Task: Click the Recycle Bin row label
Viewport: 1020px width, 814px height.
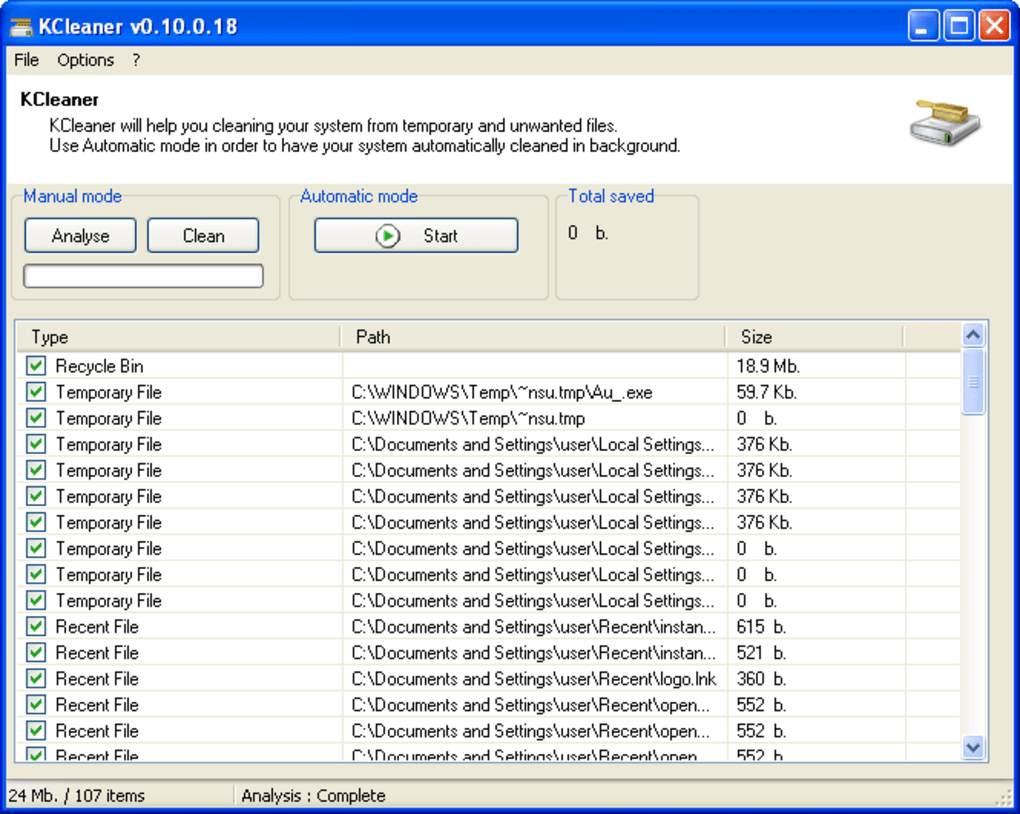Action: pos(99,366)
